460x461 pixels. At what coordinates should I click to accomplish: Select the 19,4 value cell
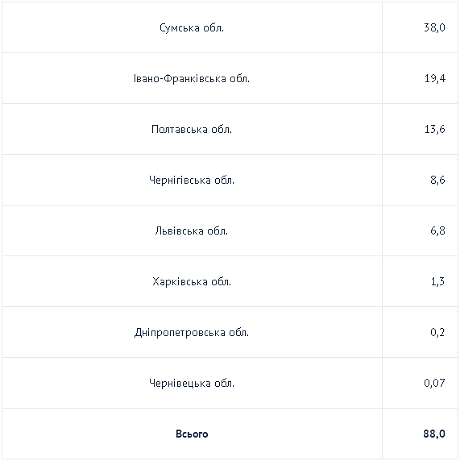(x=420, y=78)
